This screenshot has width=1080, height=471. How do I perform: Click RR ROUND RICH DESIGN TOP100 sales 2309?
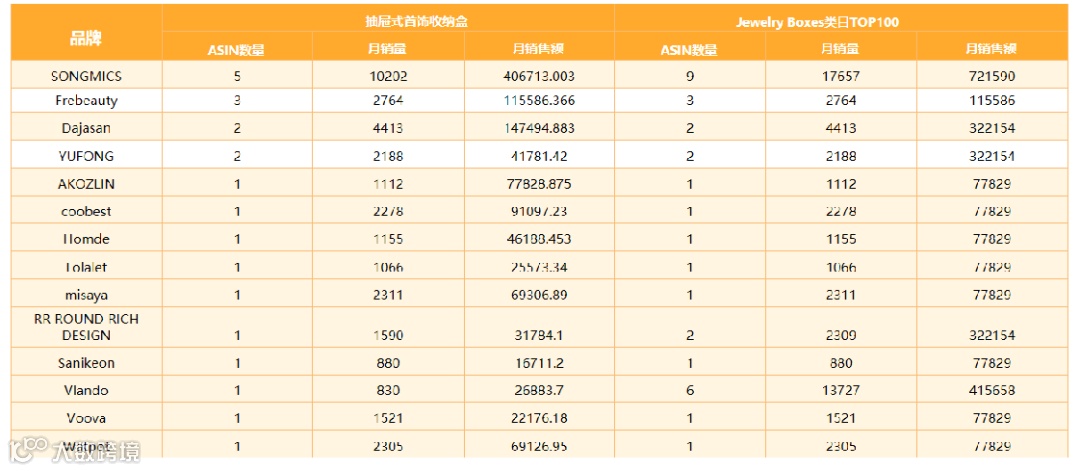point(839,335)
